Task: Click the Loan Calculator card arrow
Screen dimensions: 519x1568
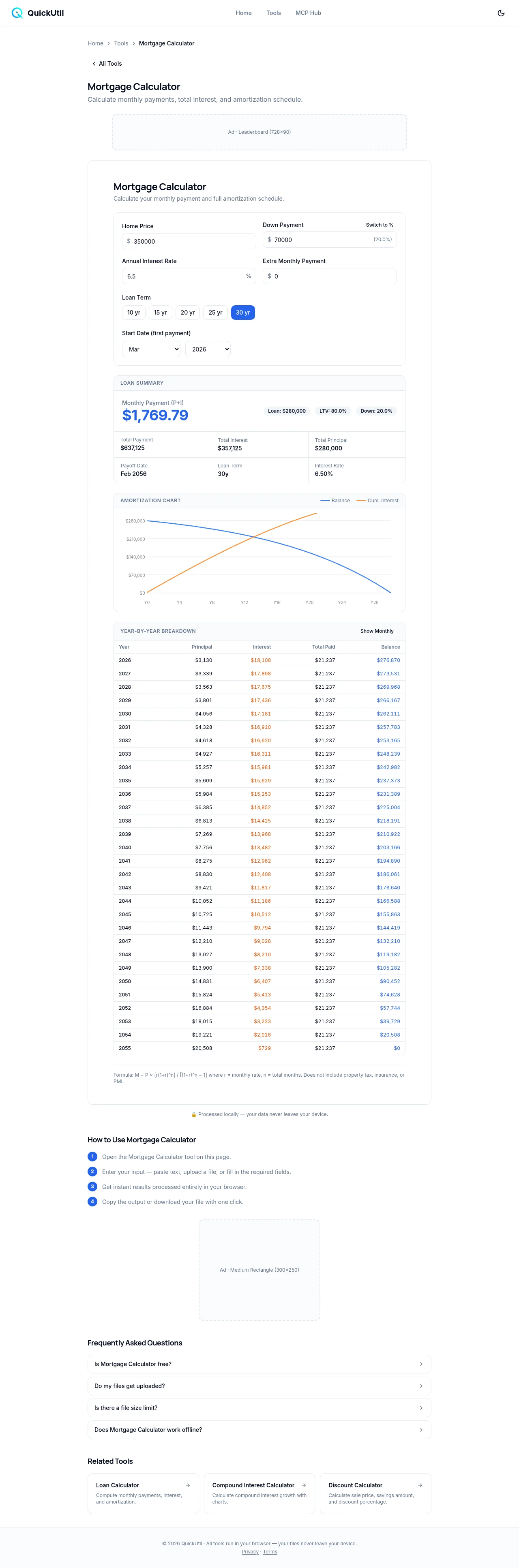Action: coord(188,1484)
